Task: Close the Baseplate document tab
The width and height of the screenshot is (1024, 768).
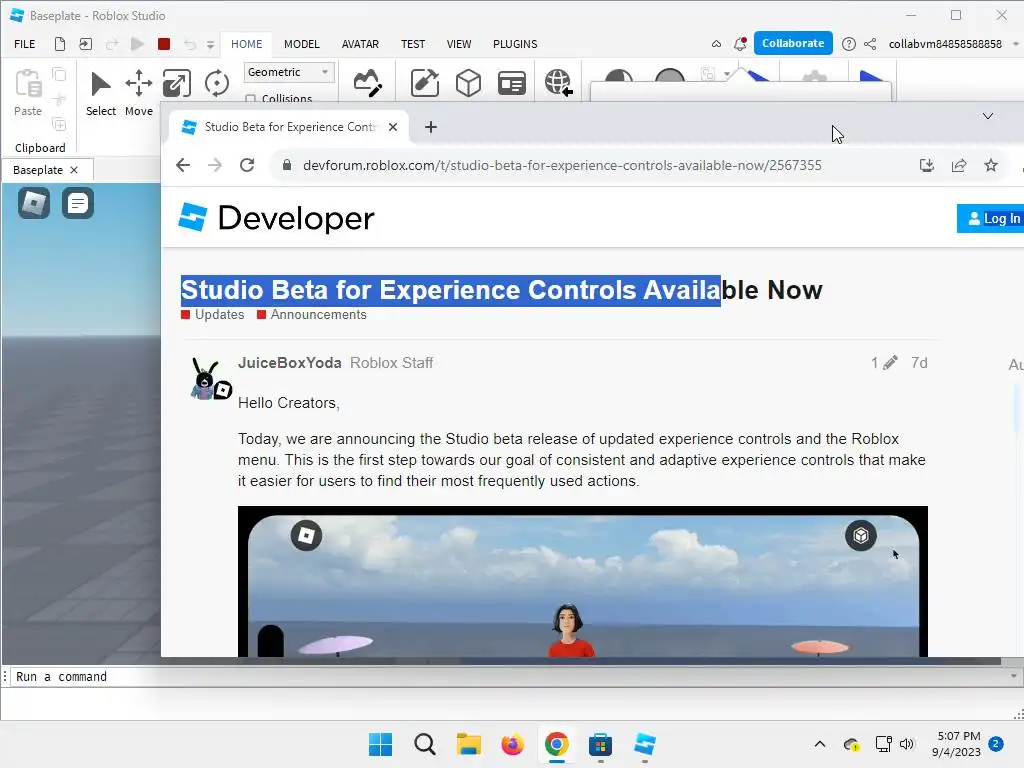Action: [74, 170]
